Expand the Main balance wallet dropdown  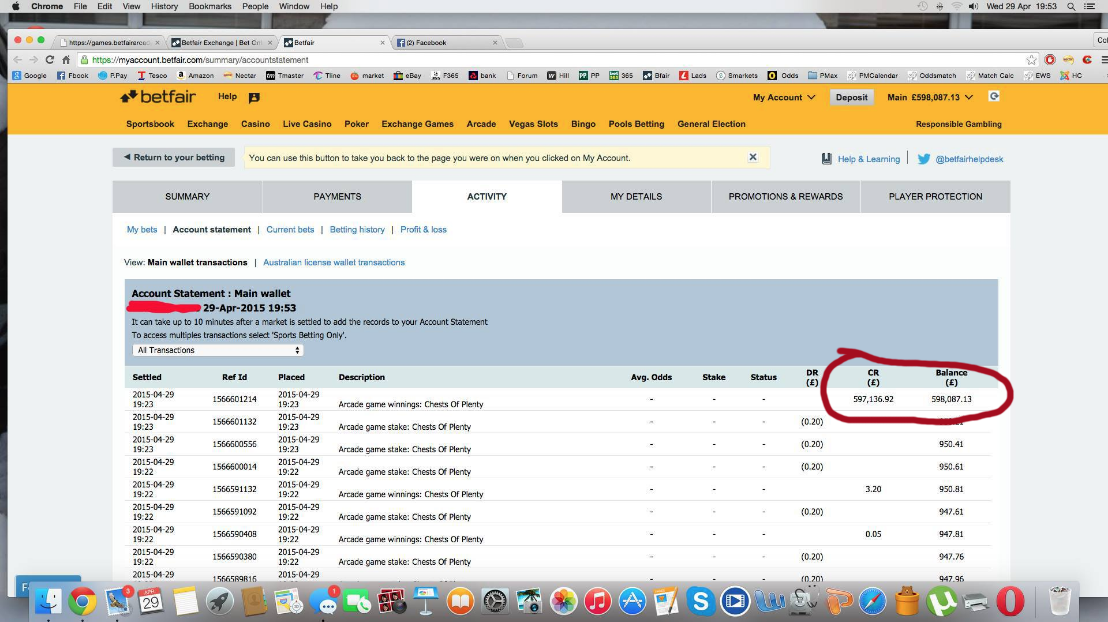point(930,98)
